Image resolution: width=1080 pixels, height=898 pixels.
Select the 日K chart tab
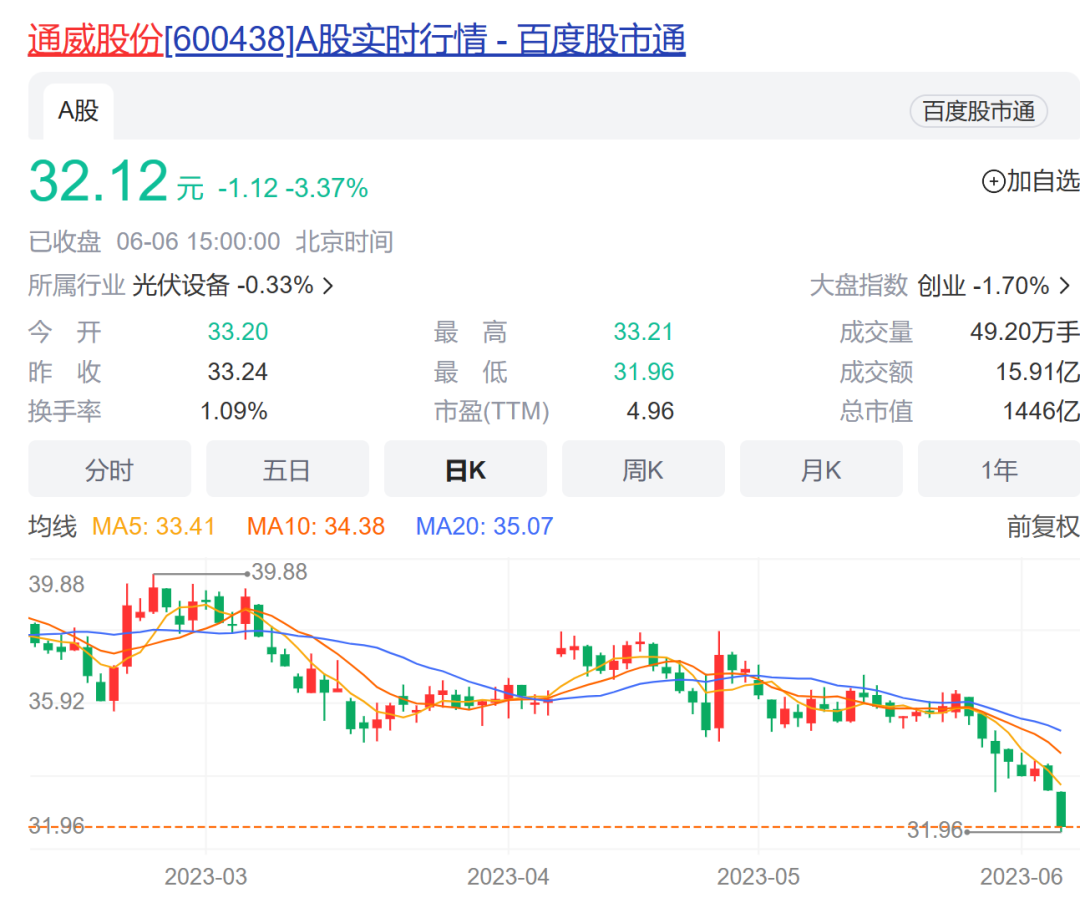click(x=465, y=470)
